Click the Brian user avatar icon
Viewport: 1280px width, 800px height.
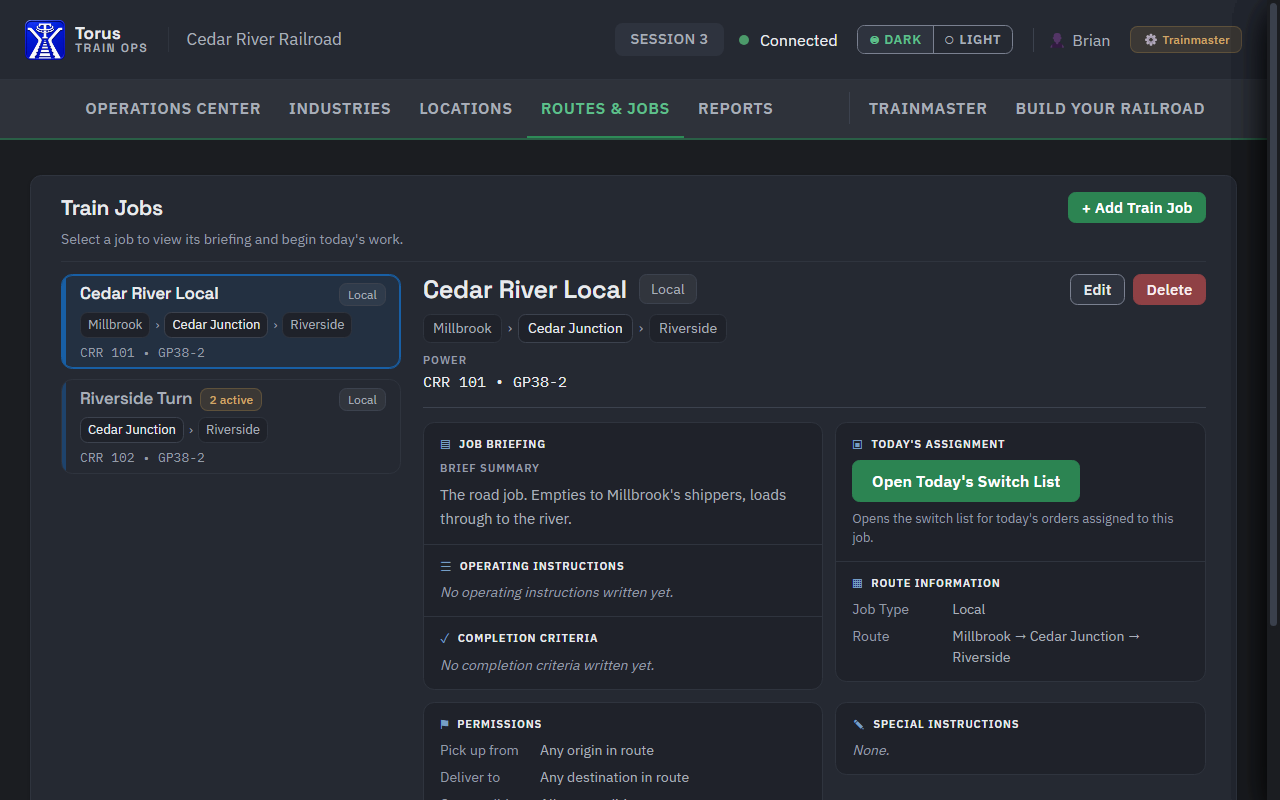(x=1057, y=40)
